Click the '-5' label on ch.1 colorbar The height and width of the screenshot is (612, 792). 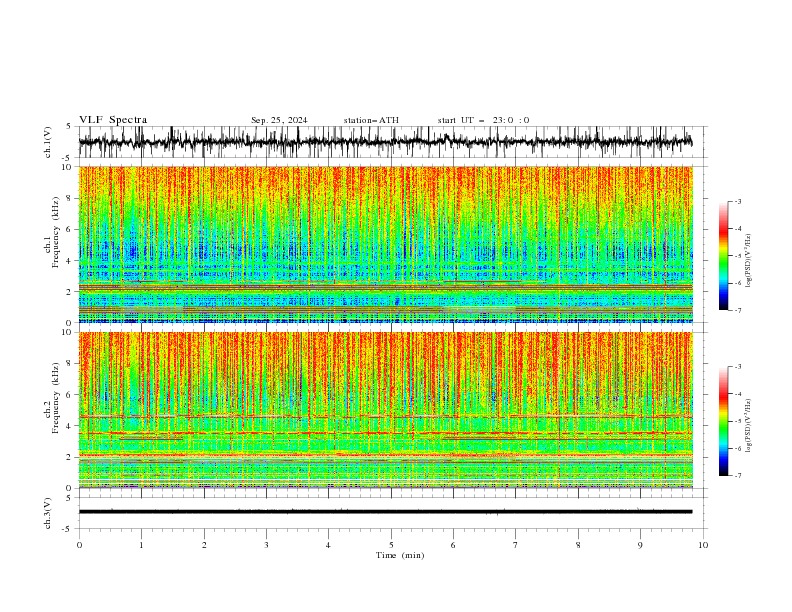[x=737, y=256]
